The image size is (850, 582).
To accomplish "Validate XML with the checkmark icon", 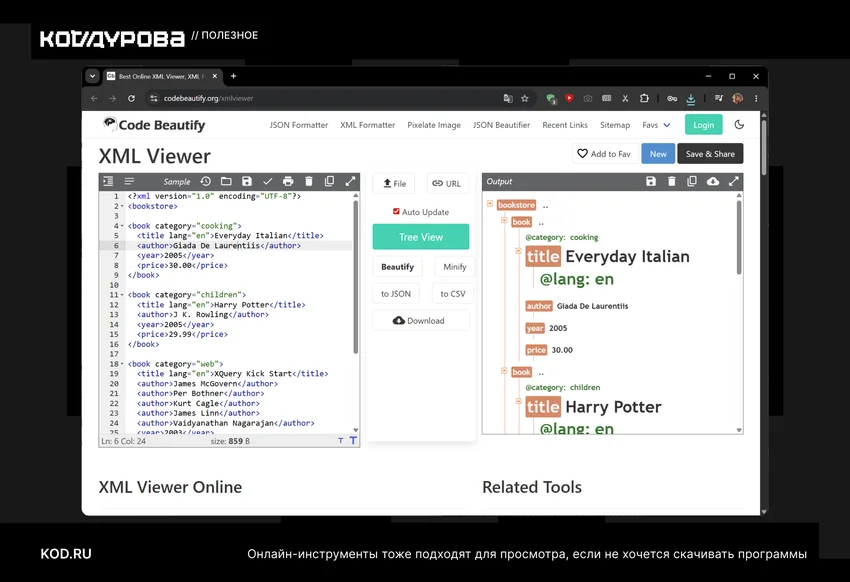I will click(x=267, y=182).
